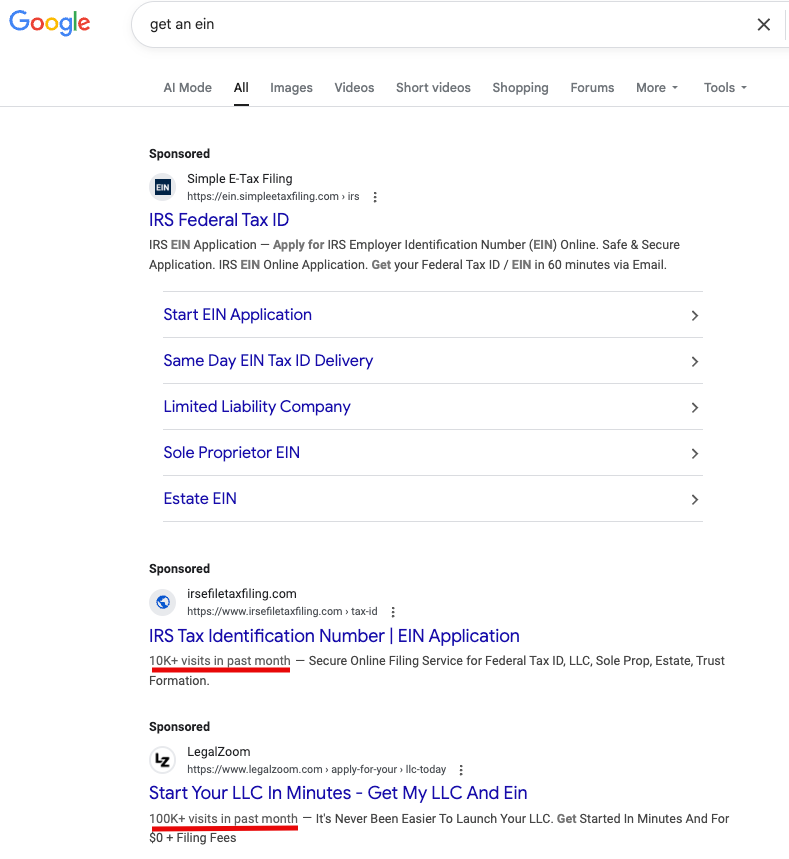The width and height of the screenshot is (789, 859).
Task: Clear the search box with X icon
Action: 763,24
